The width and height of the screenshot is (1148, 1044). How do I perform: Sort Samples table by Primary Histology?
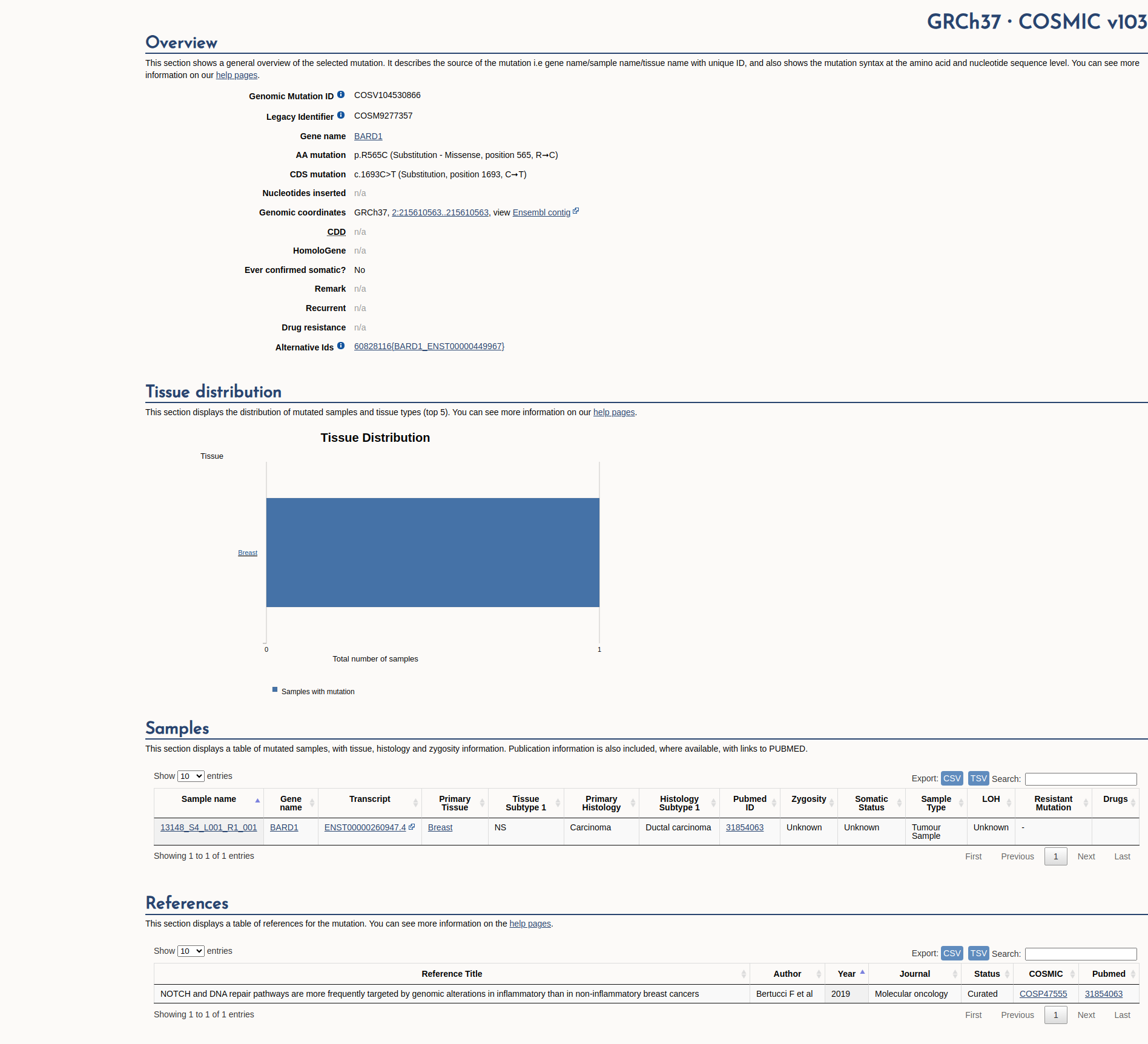point(601,803)
